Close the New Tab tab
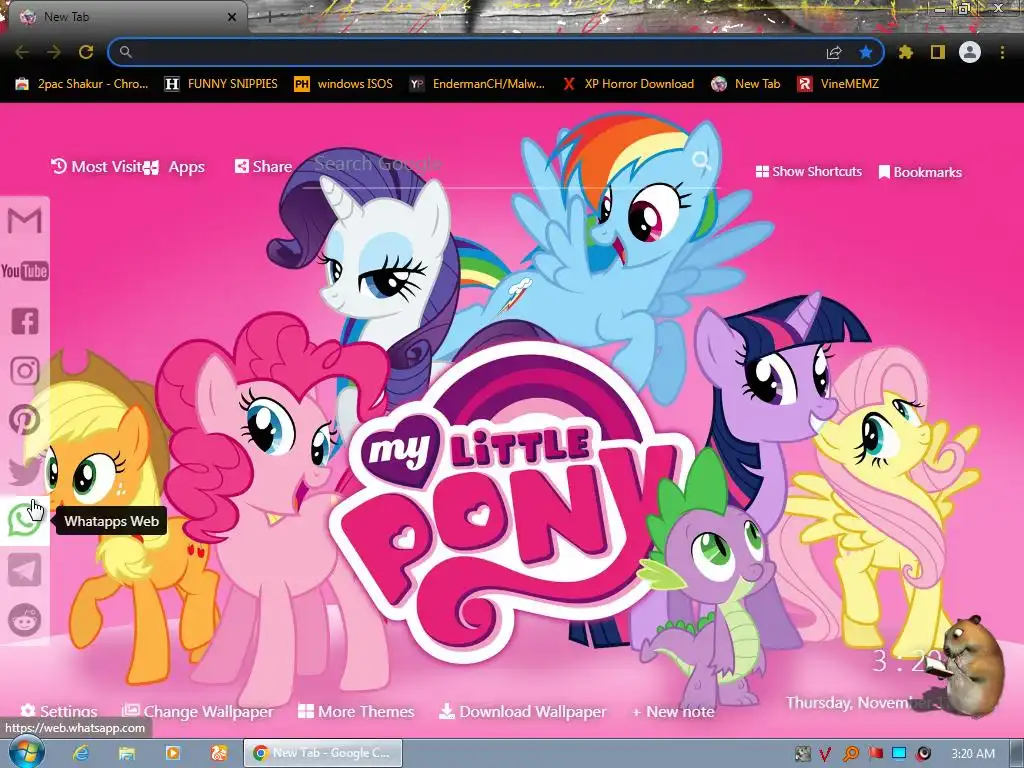This screenshot has height=768, width=1024. click(232, 17)
